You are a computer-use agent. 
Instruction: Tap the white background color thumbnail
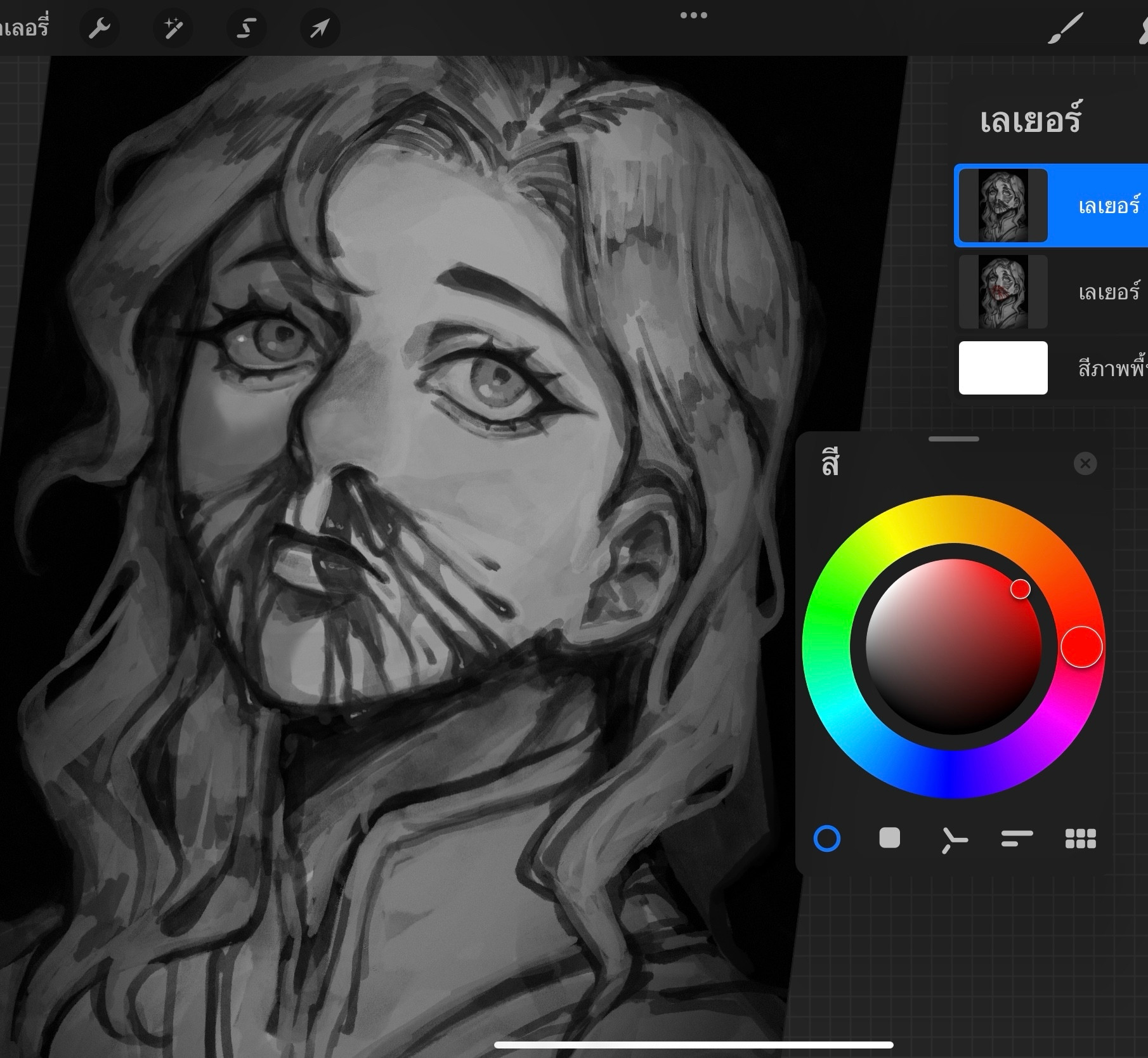(1003, 368)
